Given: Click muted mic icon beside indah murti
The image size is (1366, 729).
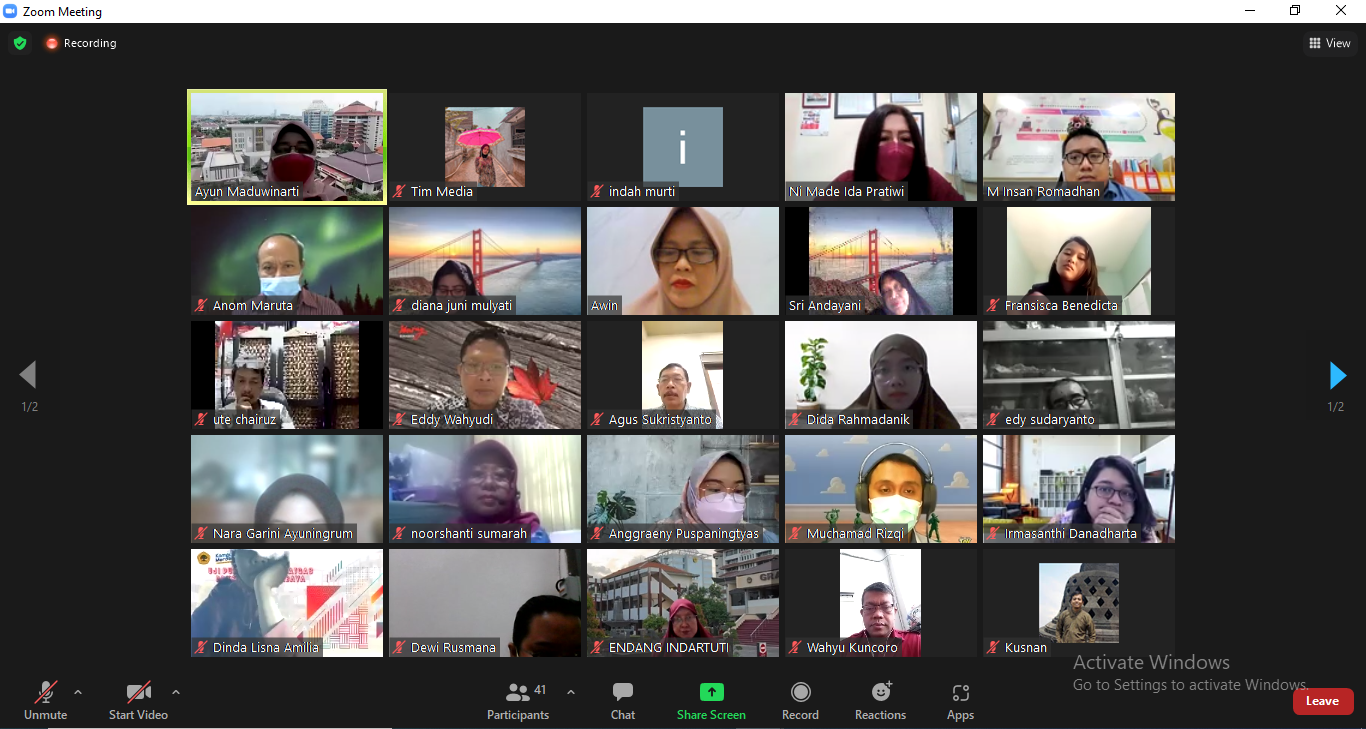Looking at the screenshot, I should pos(598,191).
